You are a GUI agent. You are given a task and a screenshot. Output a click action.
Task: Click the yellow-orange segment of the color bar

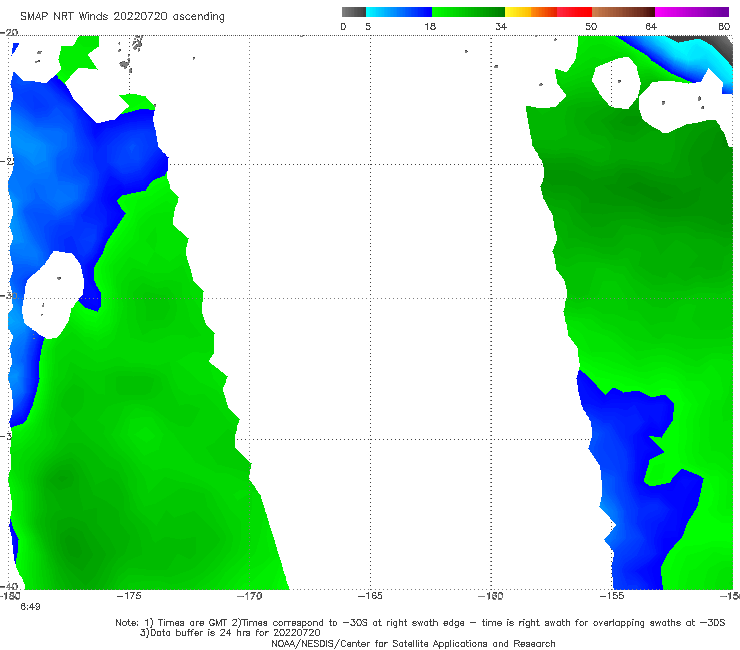click(x=530, y=12)
